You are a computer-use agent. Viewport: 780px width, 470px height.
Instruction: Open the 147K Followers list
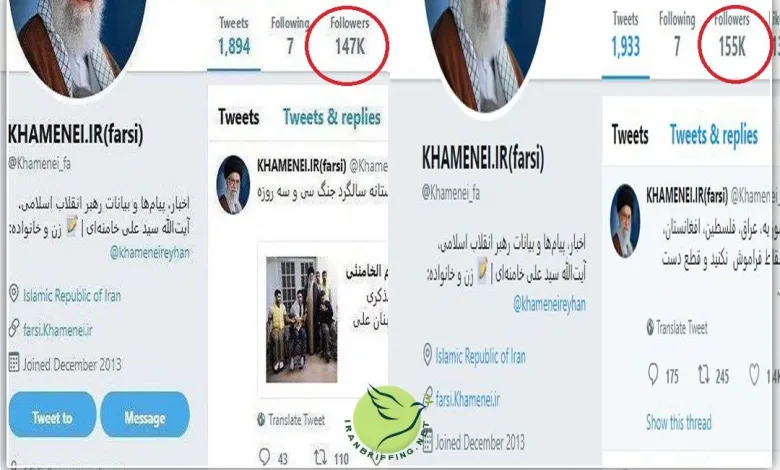350,37
